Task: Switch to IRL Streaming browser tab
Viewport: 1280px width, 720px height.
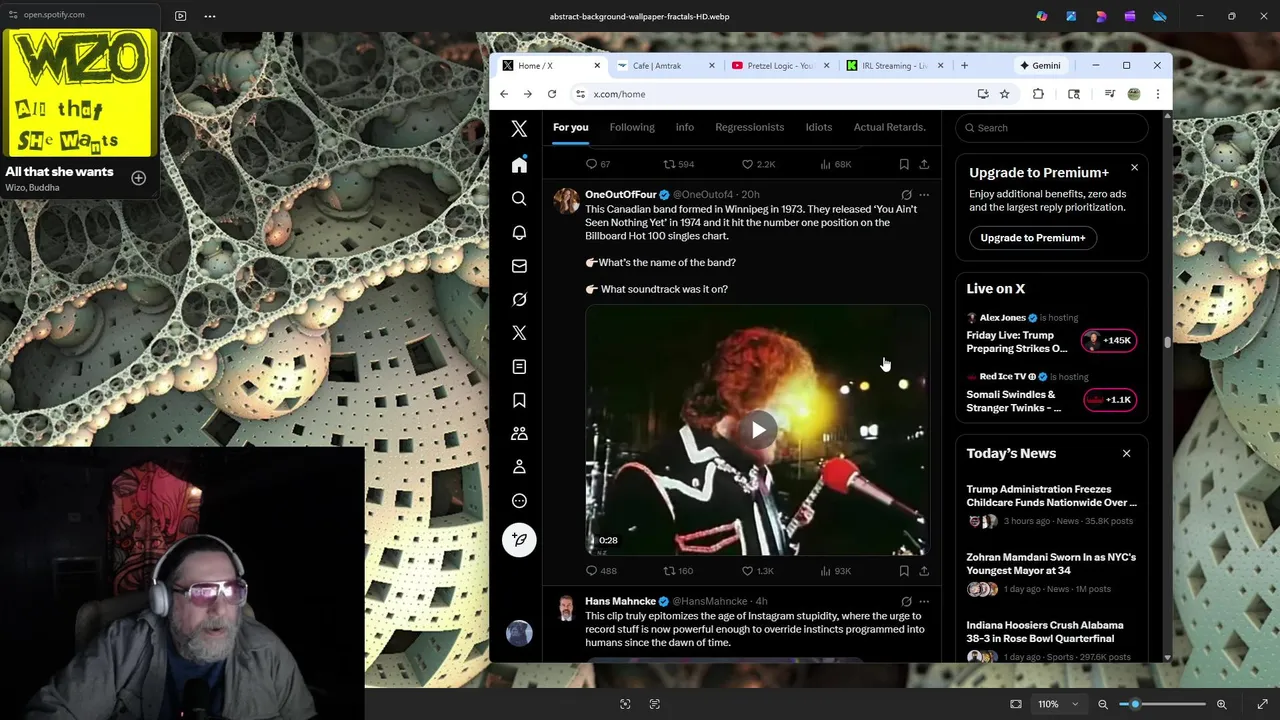Action: pos(894,66)
